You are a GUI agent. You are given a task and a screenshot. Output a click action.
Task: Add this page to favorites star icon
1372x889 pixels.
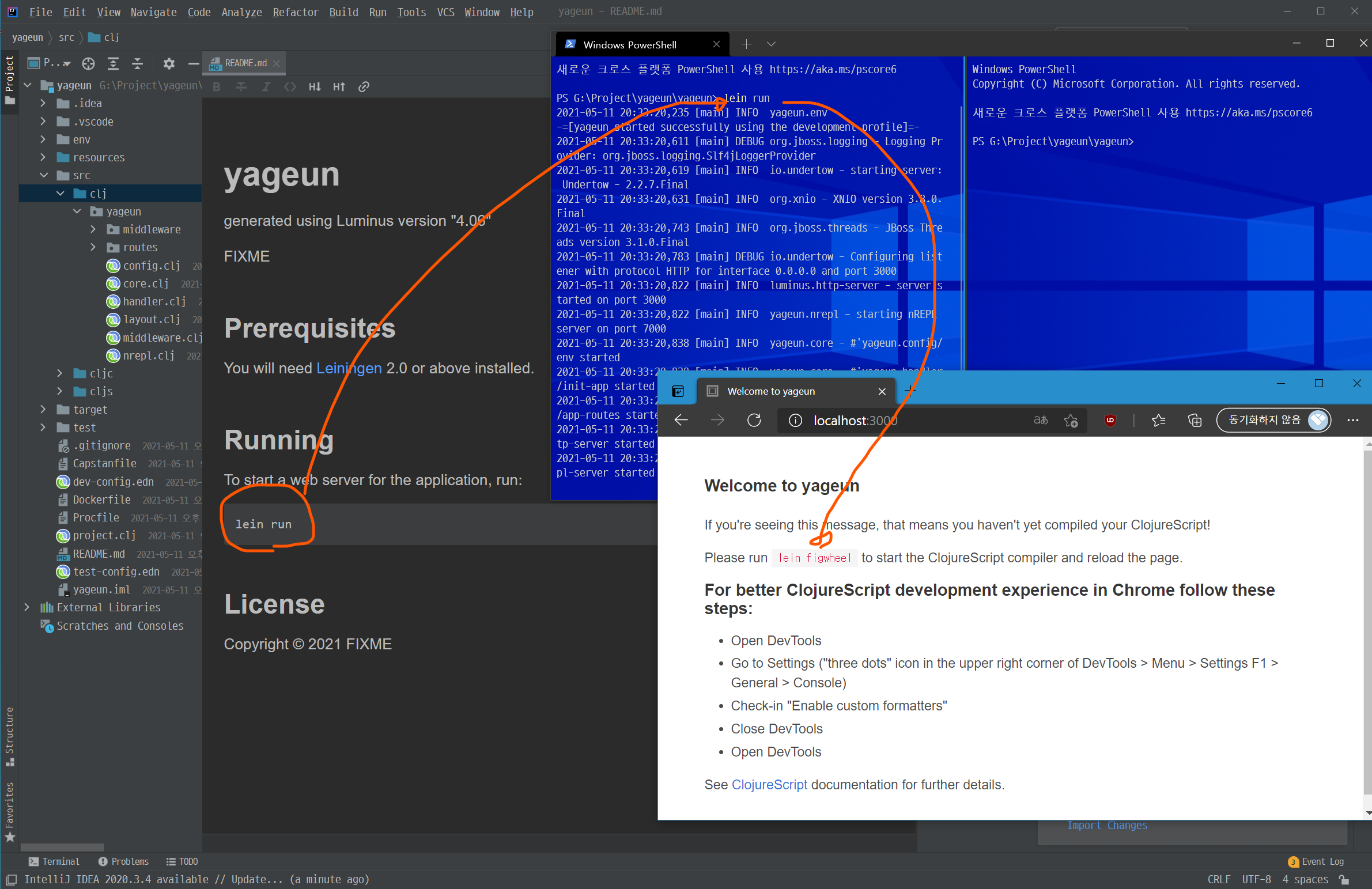(x=1071, y=420)
